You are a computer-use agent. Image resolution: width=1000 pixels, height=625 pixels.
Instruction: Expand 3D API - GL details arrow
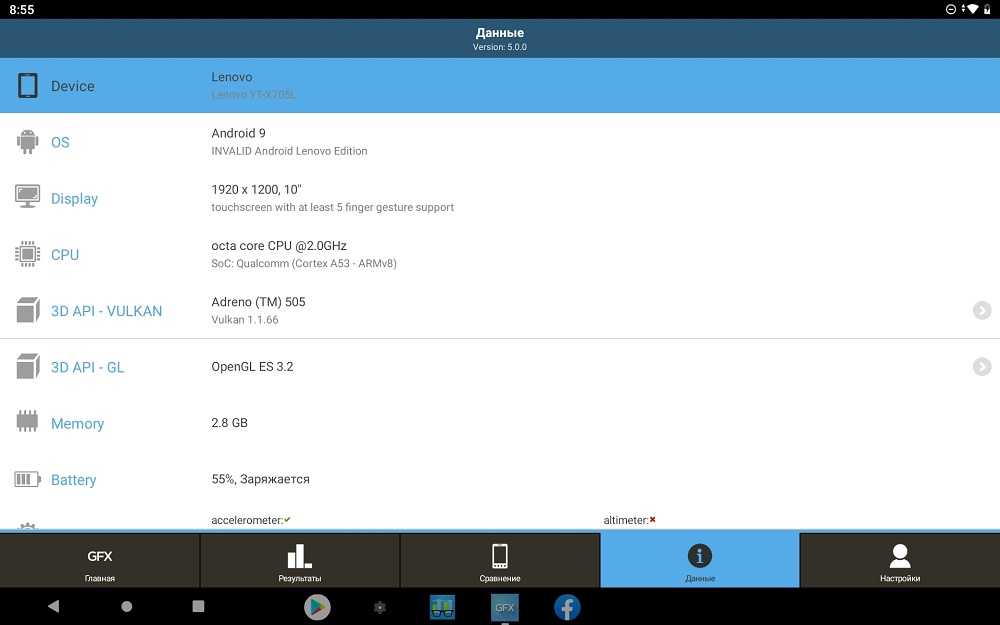(981, 367)
